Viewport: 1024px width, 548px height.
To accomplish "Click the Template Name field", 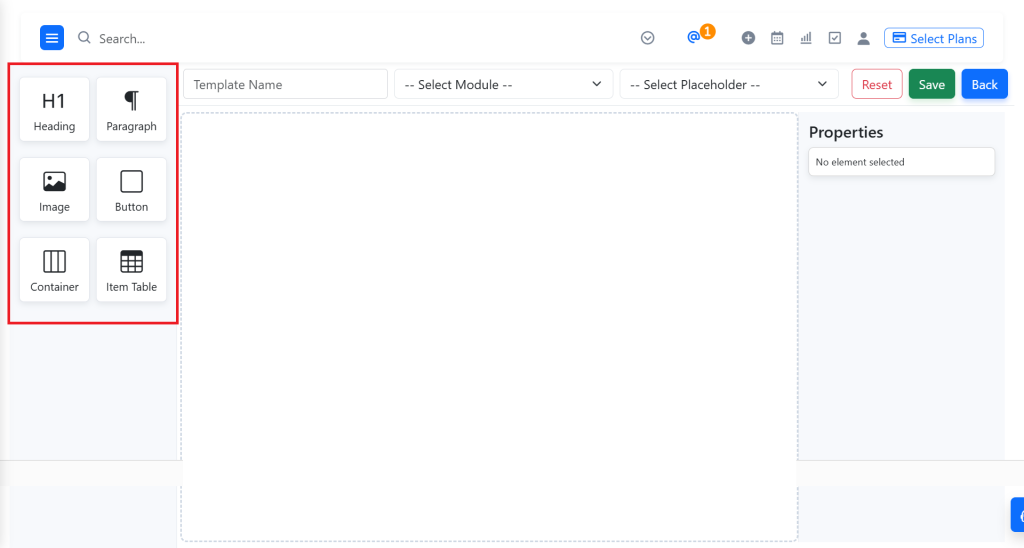I will click(x=285, y=84).
